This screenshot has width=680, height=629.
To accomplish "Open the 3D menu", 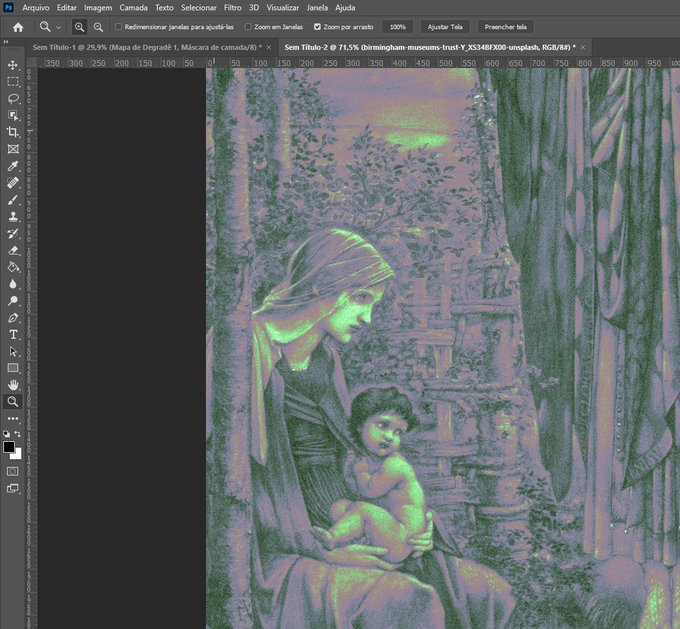I will [254, 8].
